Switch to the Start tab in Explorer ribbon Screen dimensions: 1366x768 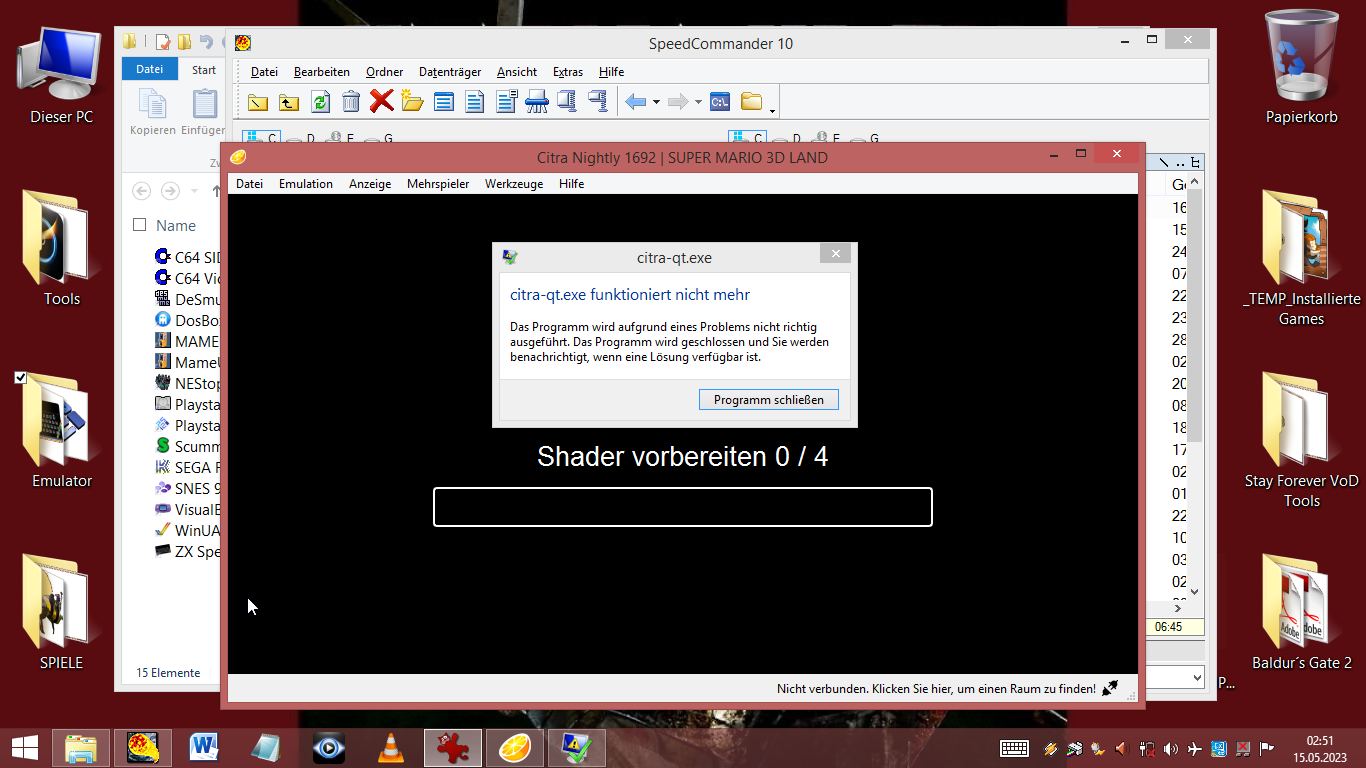204,69
